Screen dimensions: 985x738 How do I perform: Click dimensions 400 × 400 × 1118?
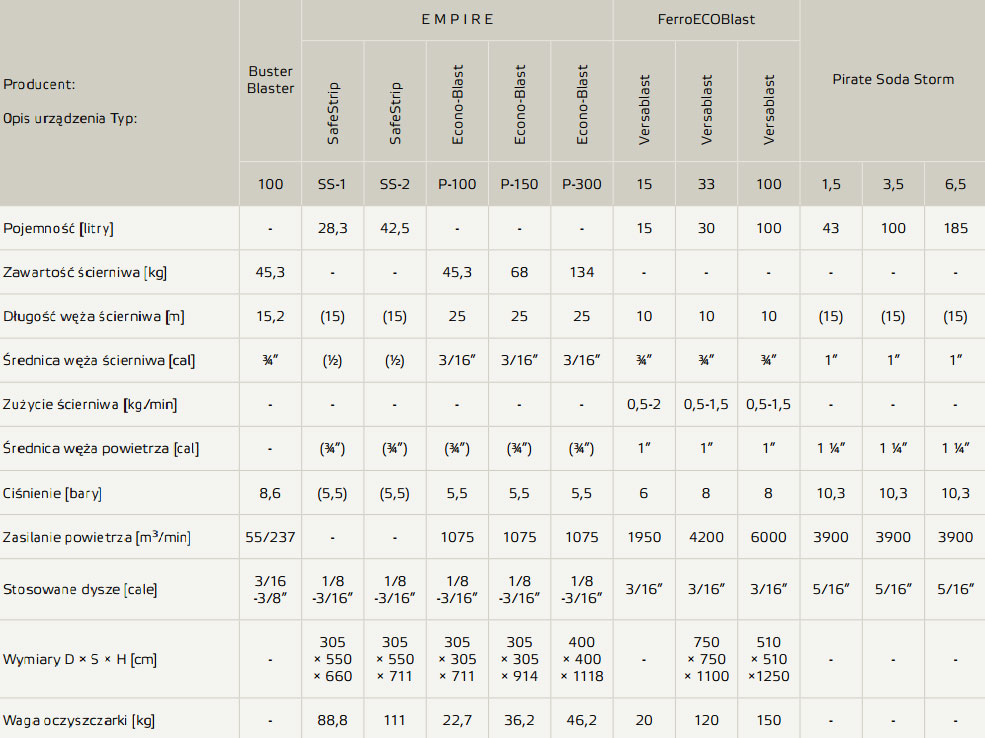tap(582, 659)
